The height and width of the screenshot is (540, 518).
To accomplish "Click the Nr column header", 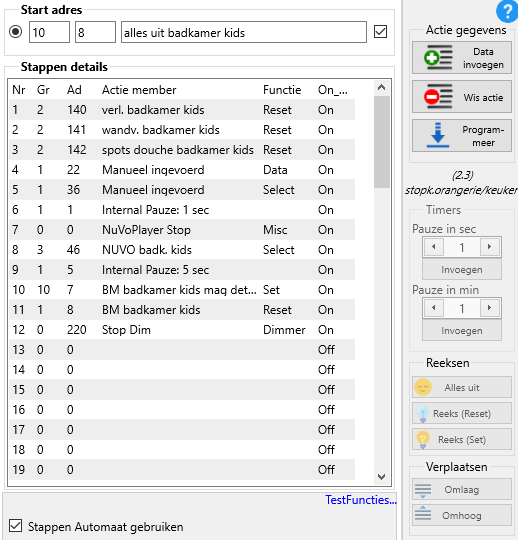I will 19,90.
